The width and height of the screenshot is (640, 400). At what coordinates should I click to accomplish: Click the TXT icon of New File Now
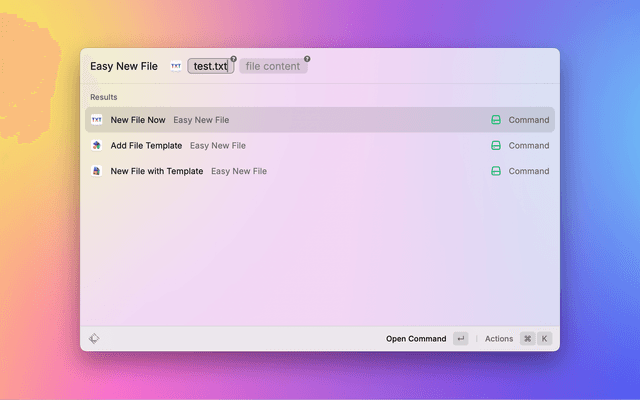pyautogui.click(x=97, y=120)
